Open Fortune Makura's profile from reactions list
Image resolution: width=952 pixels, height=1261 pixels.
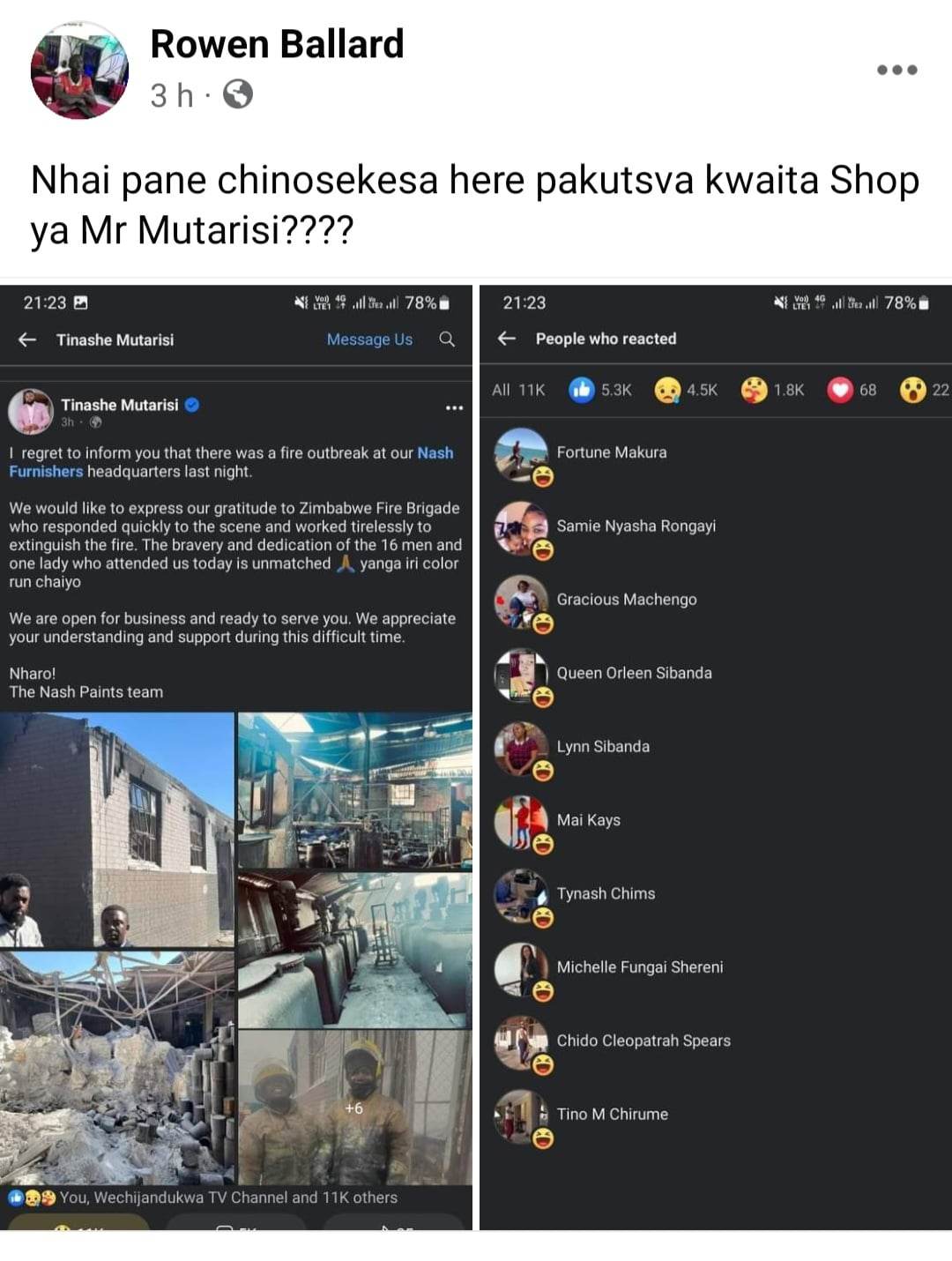pyautogui.click(x=612, y=452)
